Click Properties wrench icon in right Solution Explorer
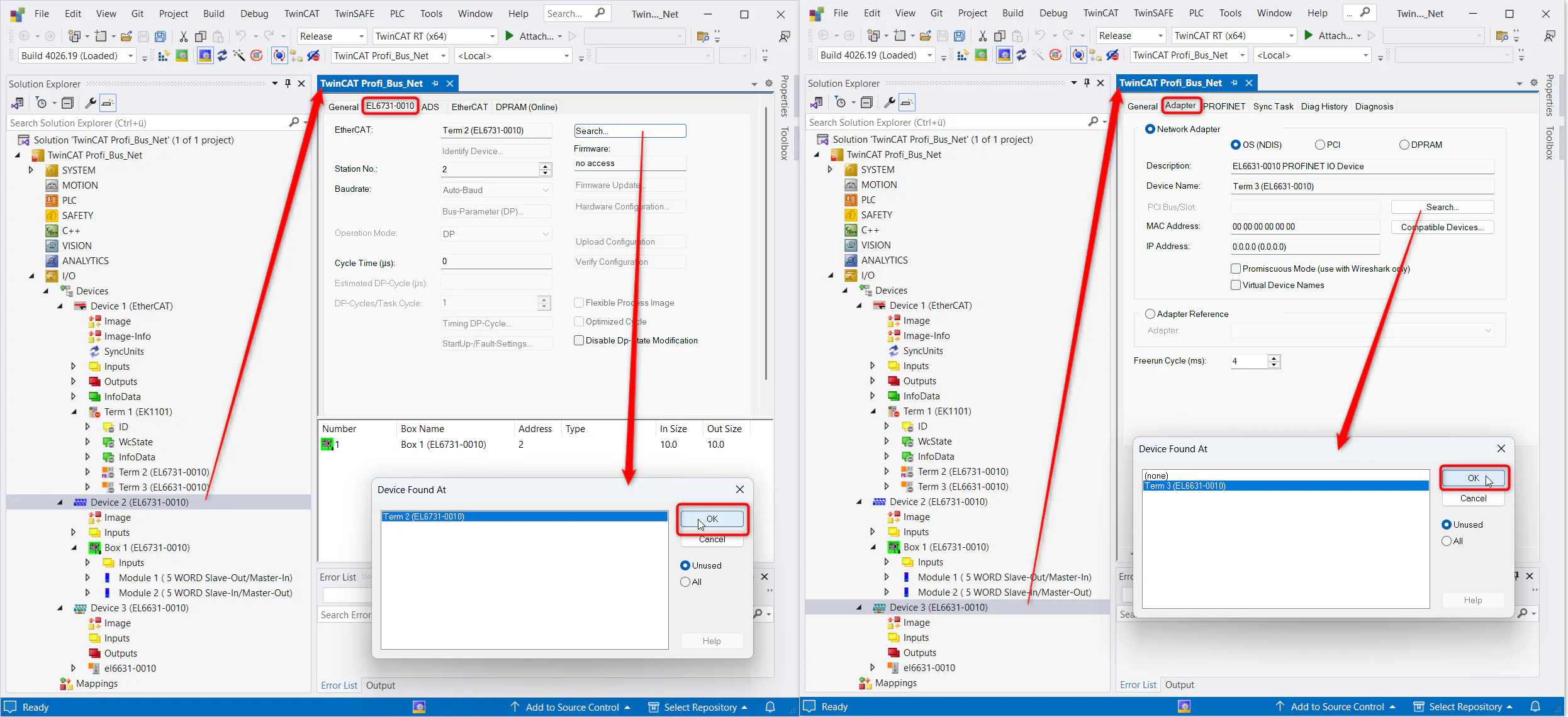The width and height of the screenshot is (1568, 717). [x=889, y=103]
